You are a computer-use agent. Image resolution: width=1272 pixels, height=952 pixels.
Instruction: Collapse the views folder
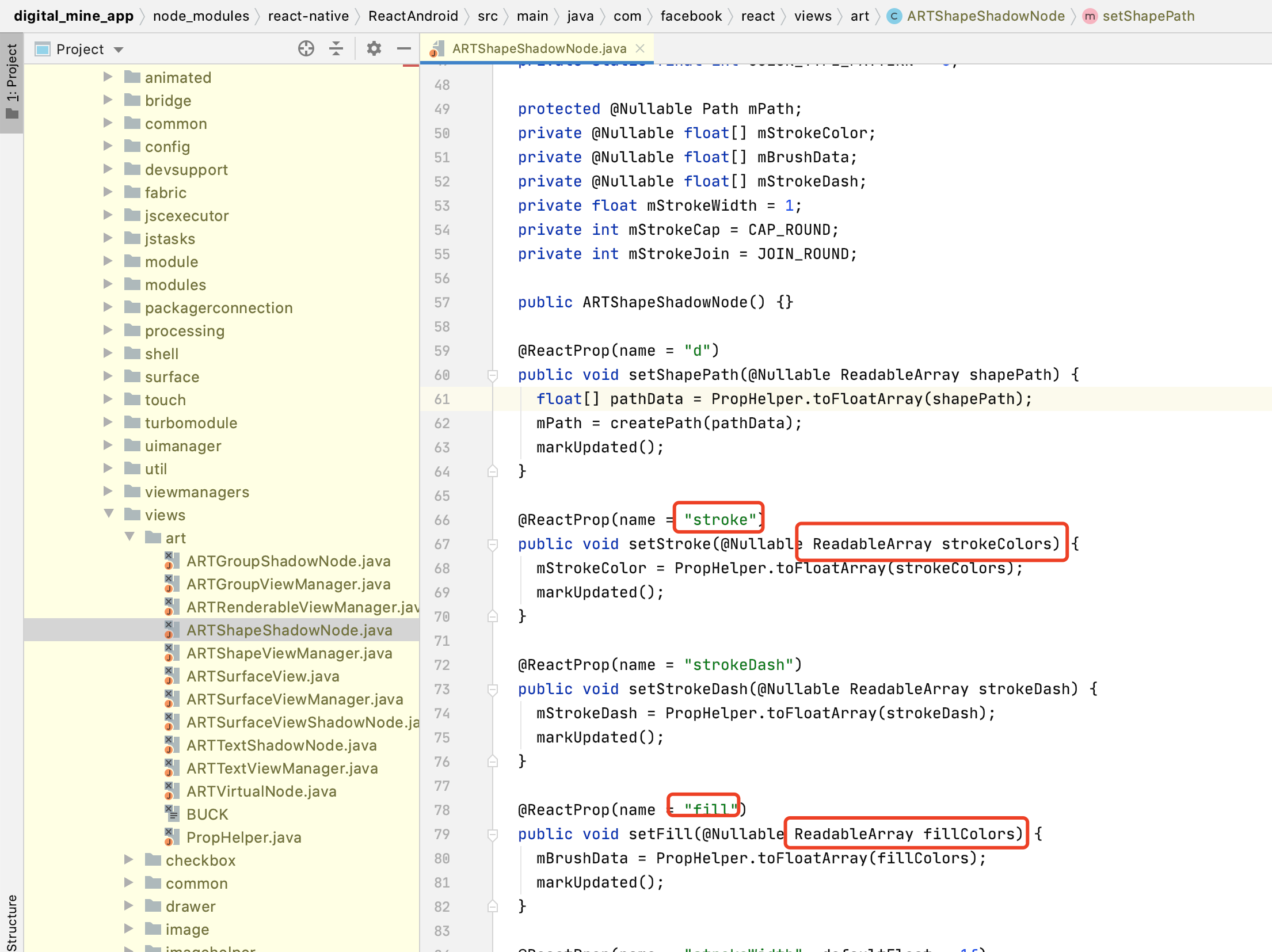[108, 514]
